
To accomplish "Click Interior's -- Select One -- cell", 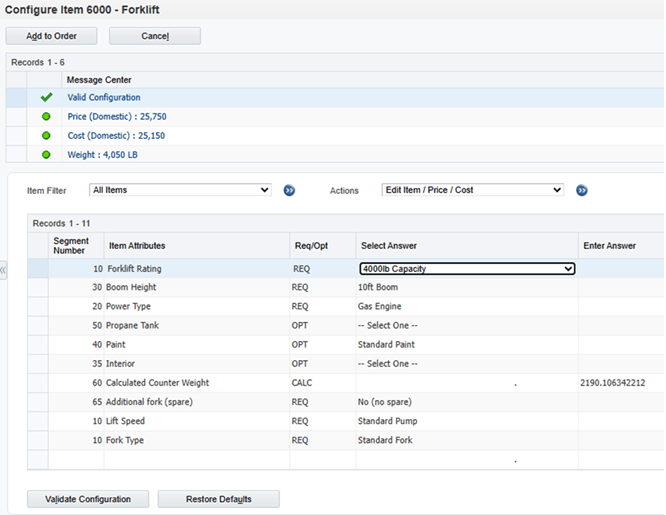I will pyautogui.click(x=467, y=364).
